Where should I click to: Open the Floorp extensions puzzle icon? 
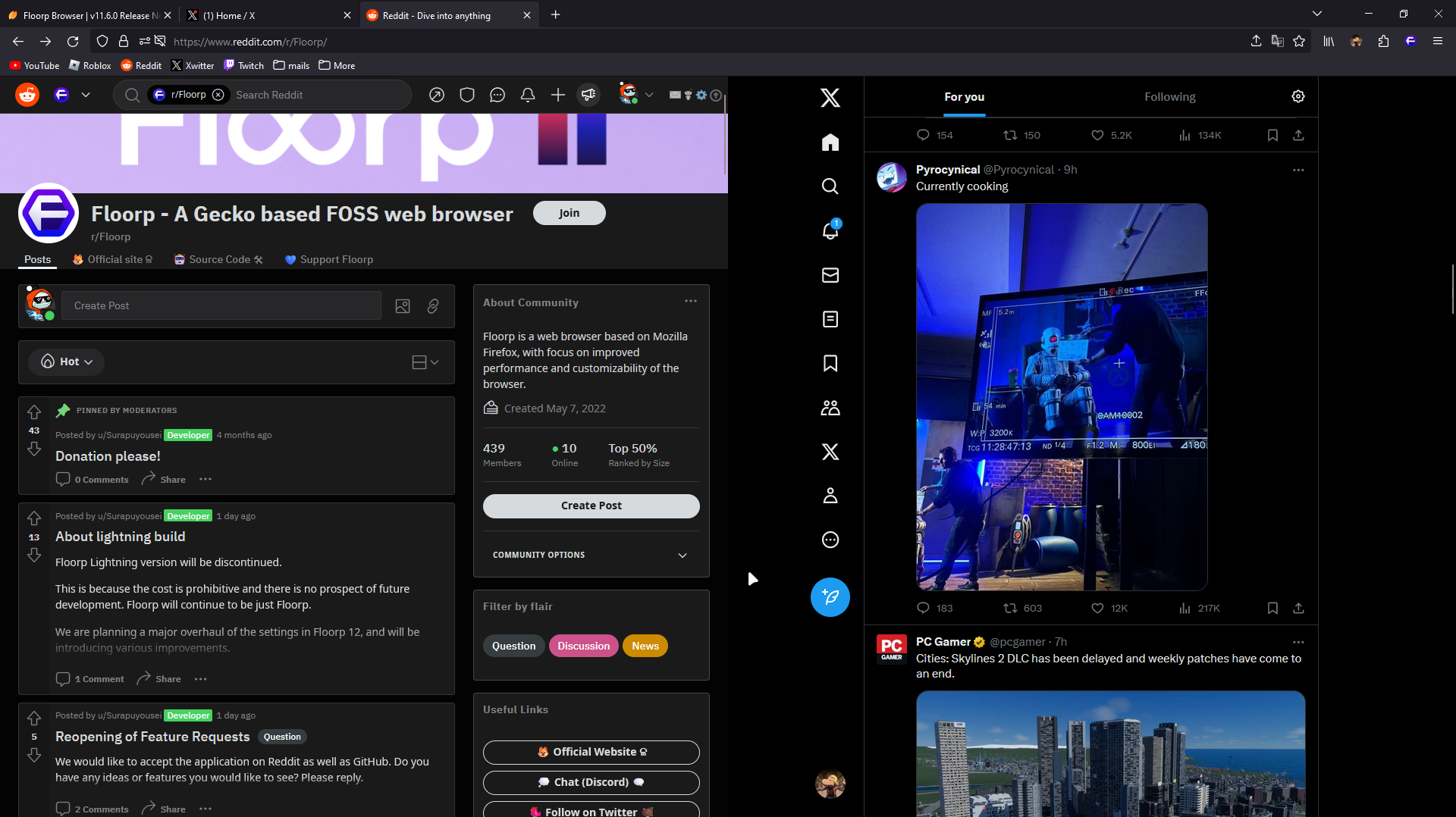(1383, 42)
